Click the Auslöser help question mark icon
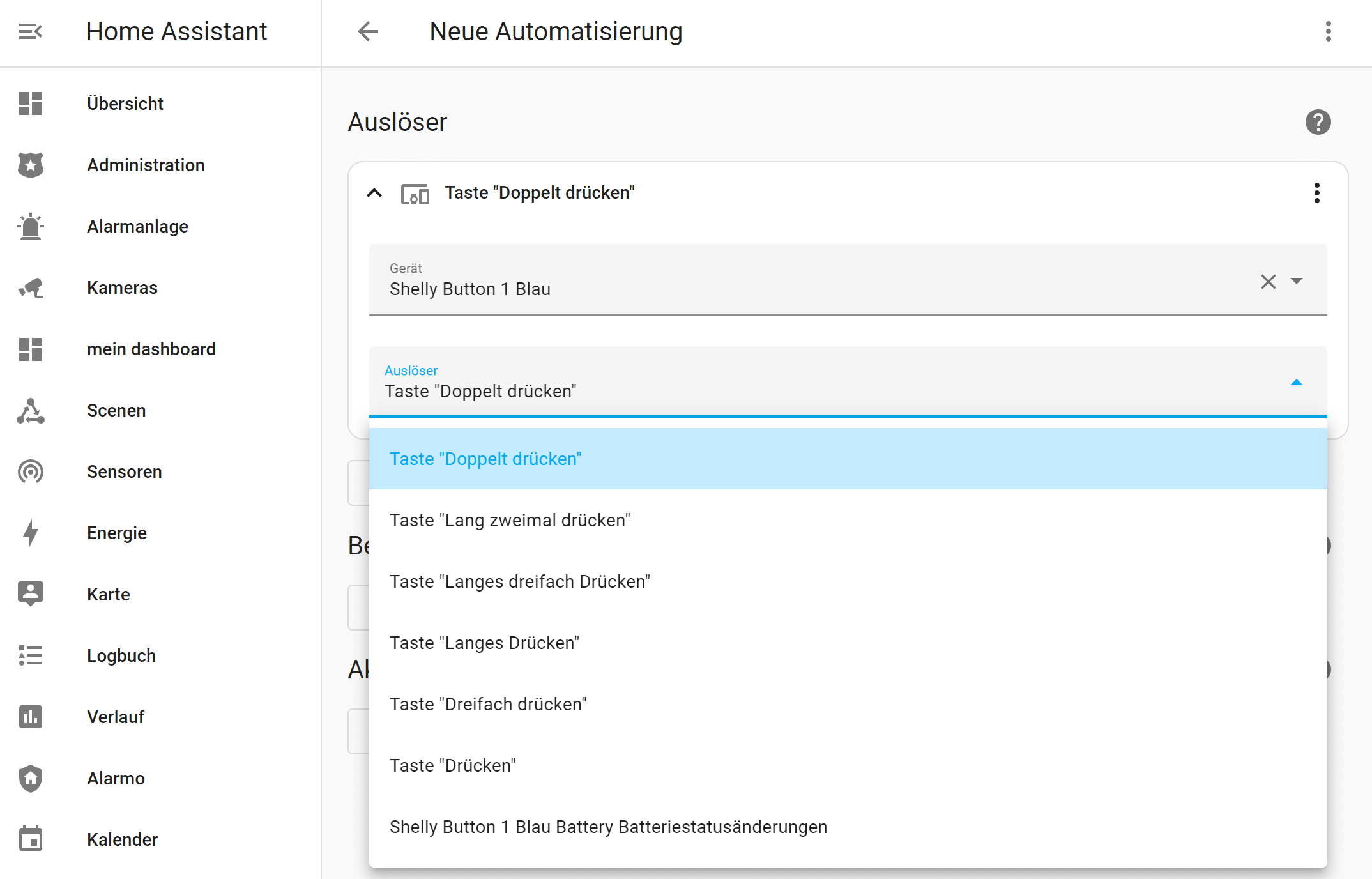 click(x=1318, y=122)
